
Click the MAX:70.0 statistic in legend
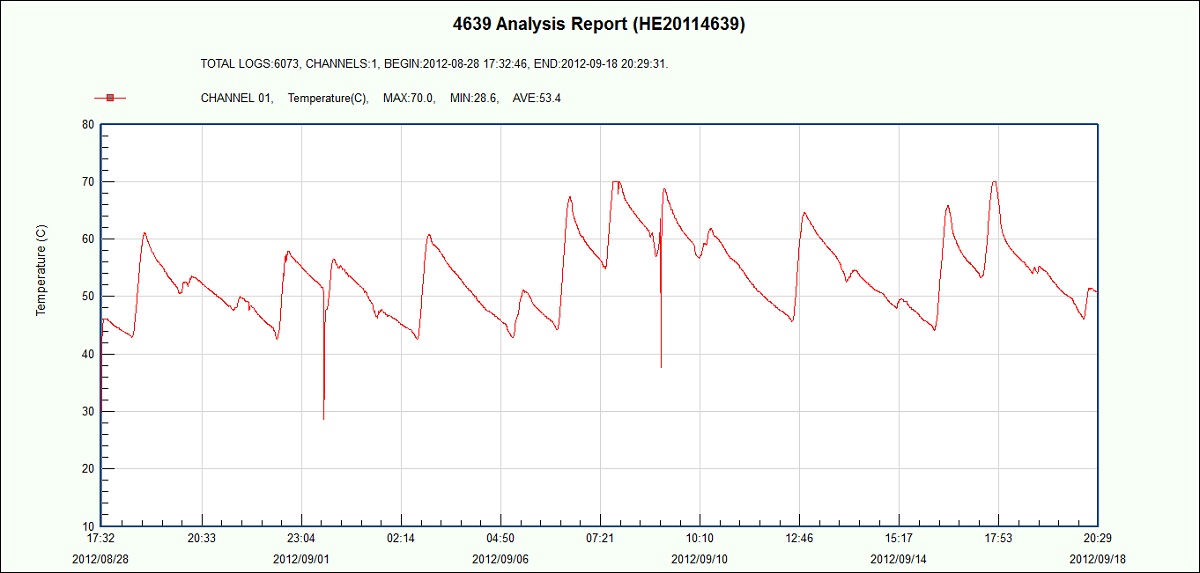(409, 98)
